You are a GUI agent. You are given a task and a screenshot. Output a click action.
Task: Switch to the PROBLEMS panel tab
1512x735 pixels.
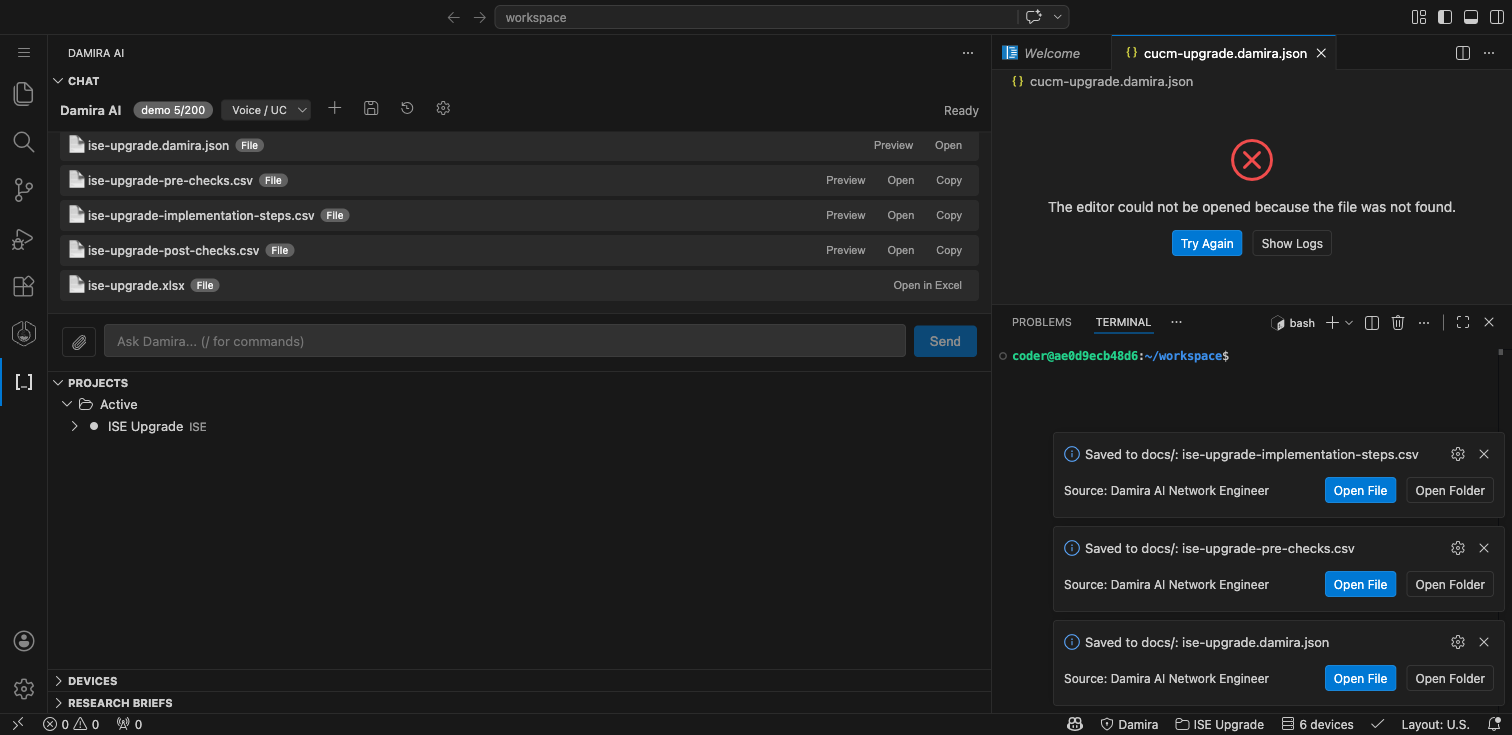point(1041,322)
